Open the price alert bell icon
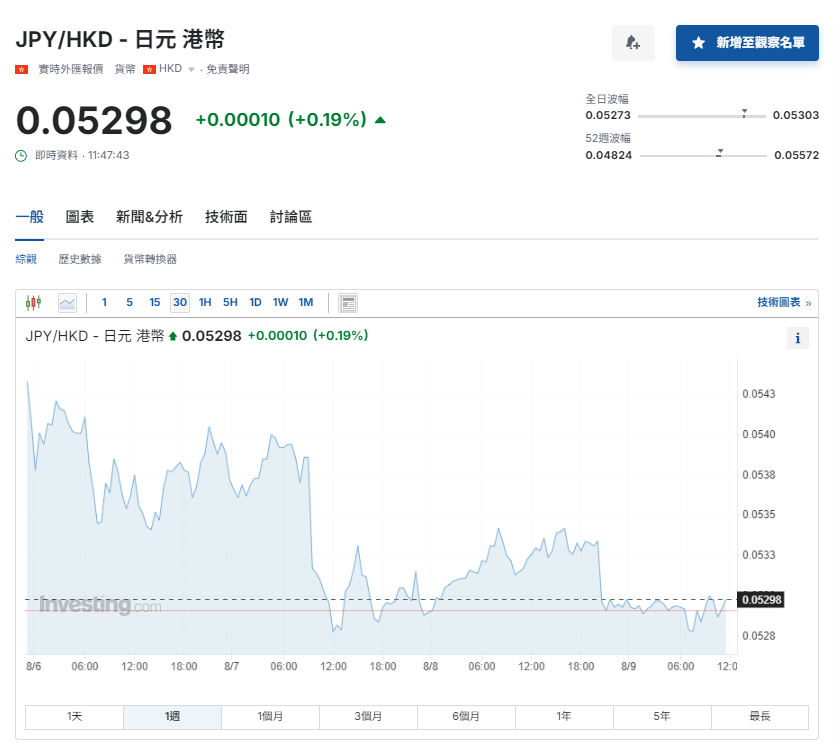The image size is (837, 744). pyautogui.click(x=634, y=44)
